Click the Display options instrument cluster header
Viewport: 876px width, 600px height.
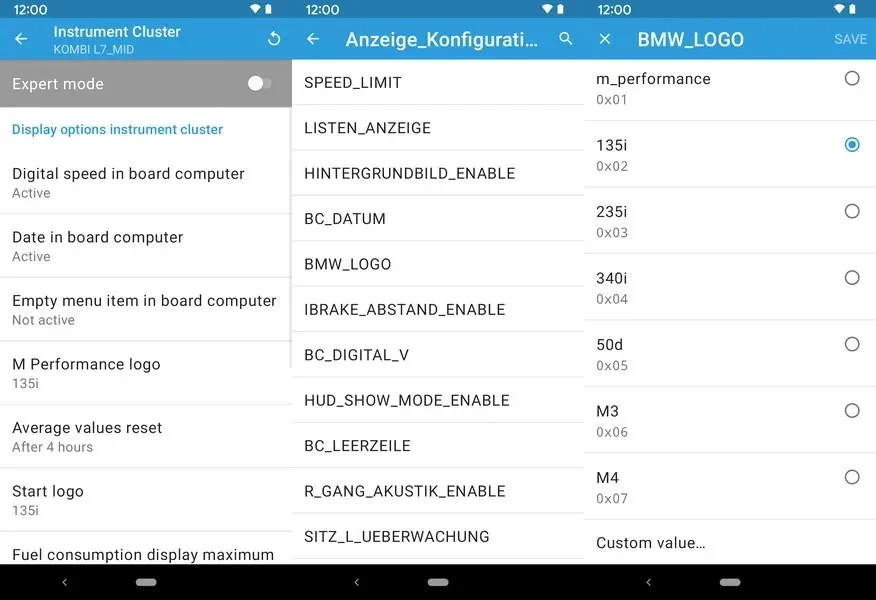point(117,130)
